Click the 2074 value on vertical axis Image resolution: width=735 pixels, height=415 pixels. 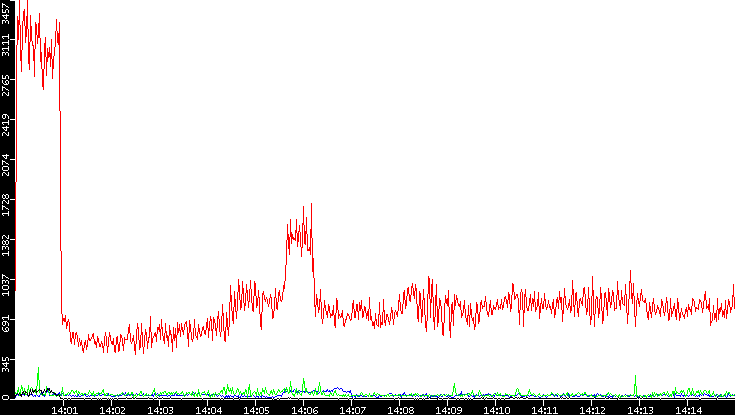tap(6, 165)
